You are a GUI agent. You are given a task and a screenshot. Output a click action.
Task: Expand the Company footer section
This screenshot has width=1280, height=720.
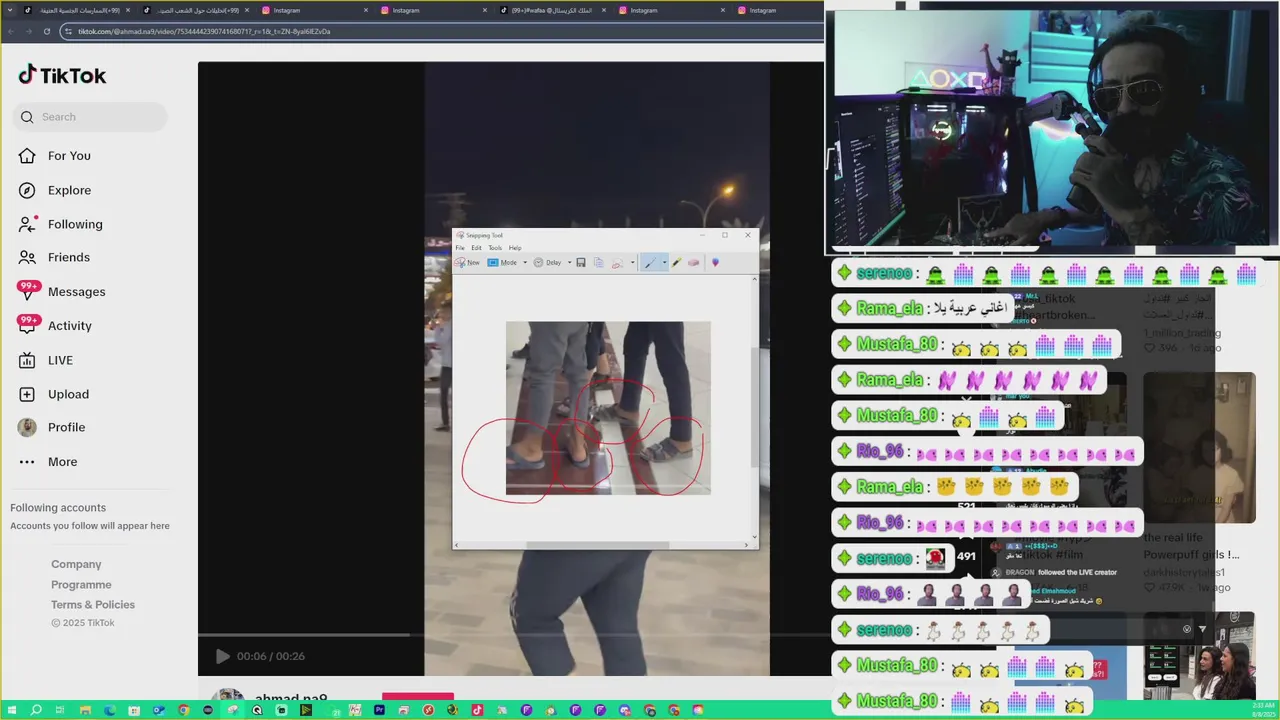(x=76, y=564)
